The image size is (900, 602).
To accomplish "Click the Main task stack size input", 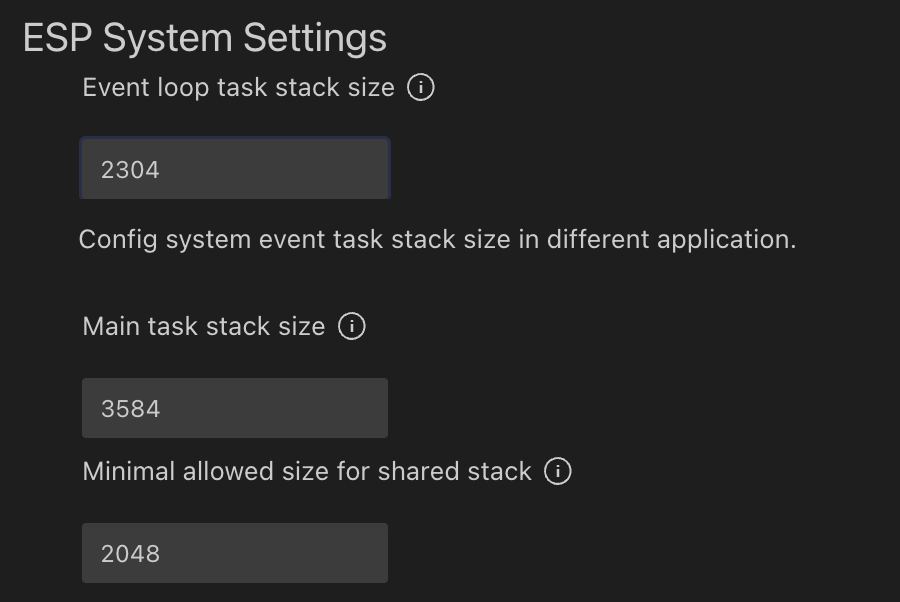I will [235, 408].
